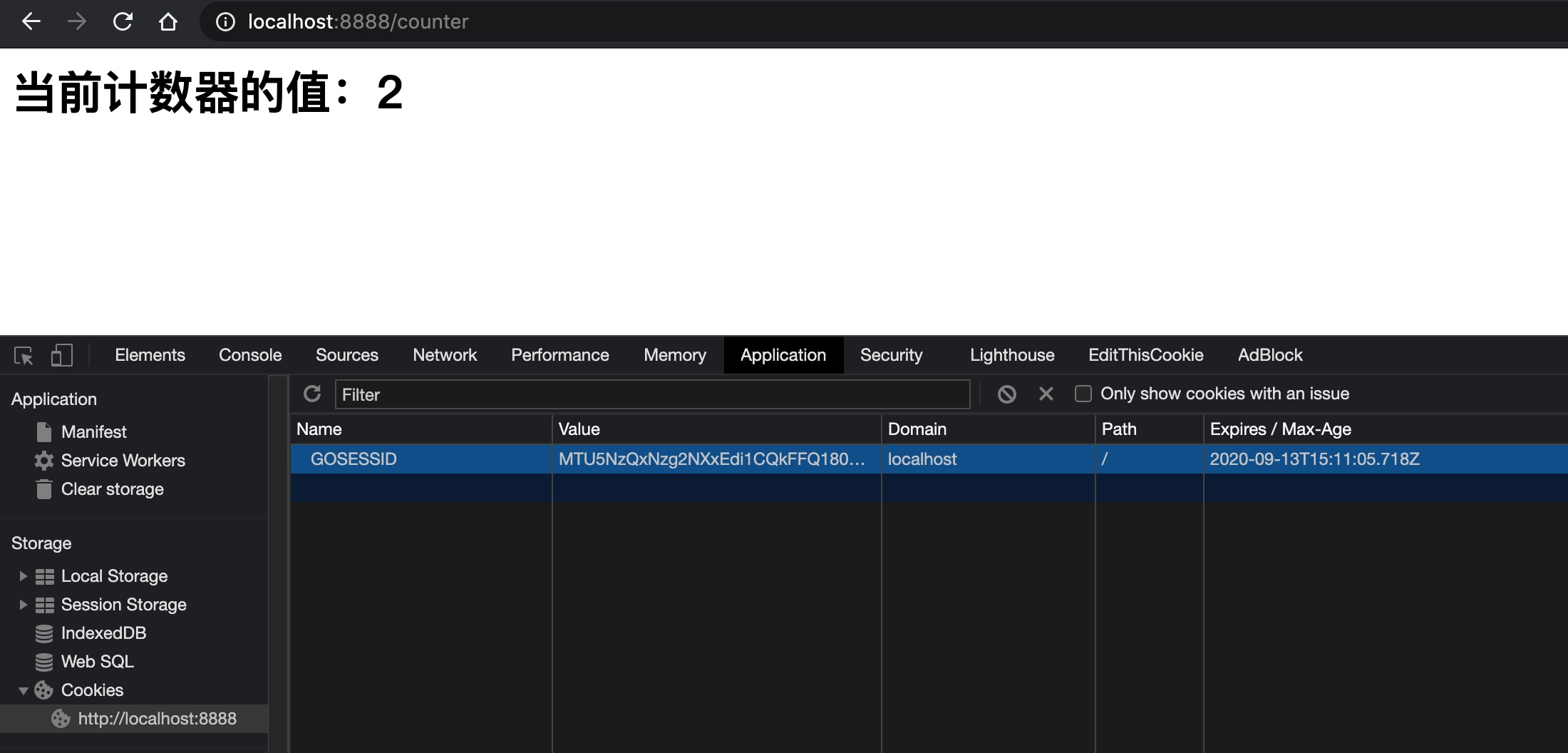
Task: Select Manifest in the Application sidebar
Action: tap(93, 432)
